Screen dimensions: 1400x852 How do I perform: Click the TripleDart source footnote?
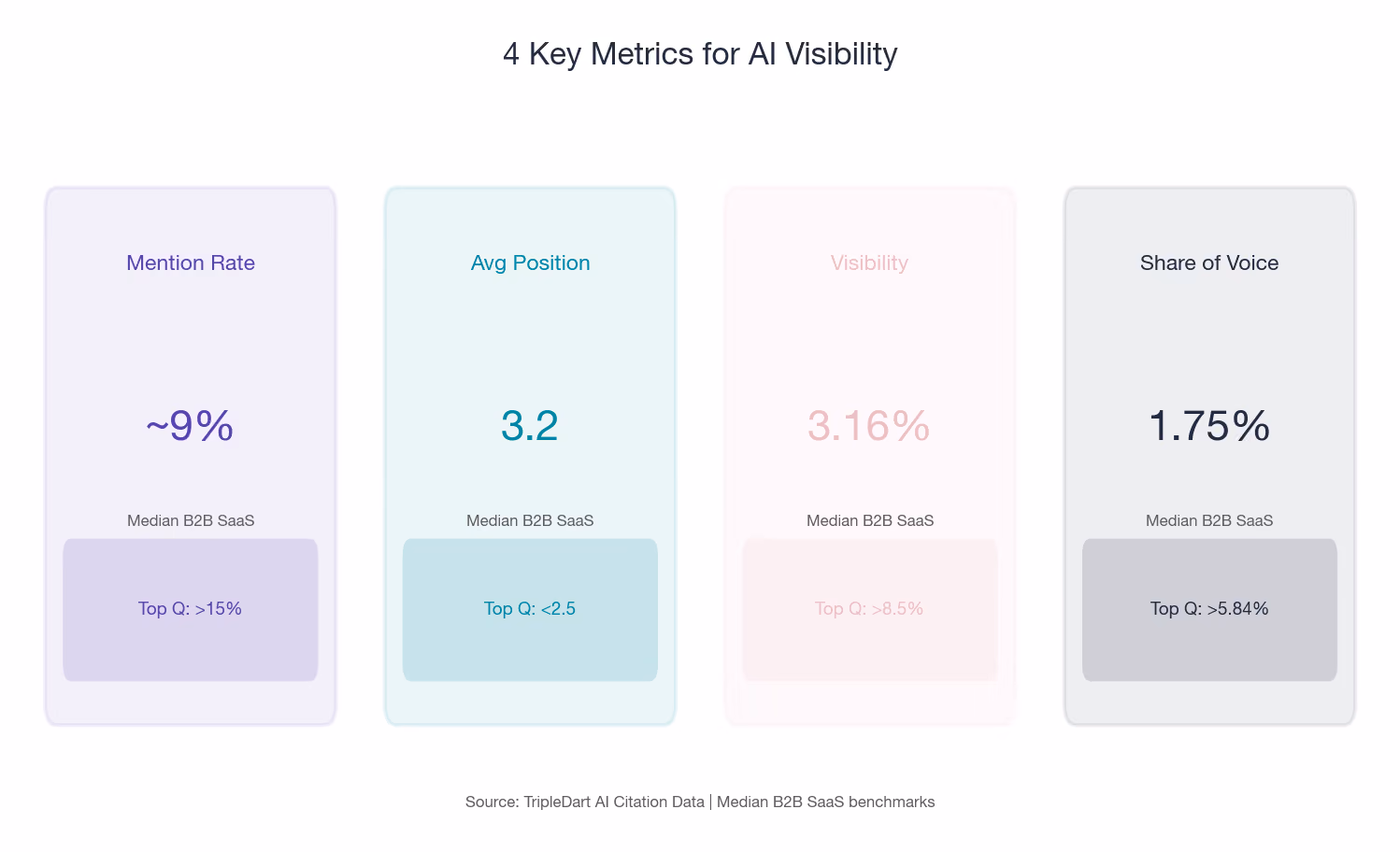(700, 802)
